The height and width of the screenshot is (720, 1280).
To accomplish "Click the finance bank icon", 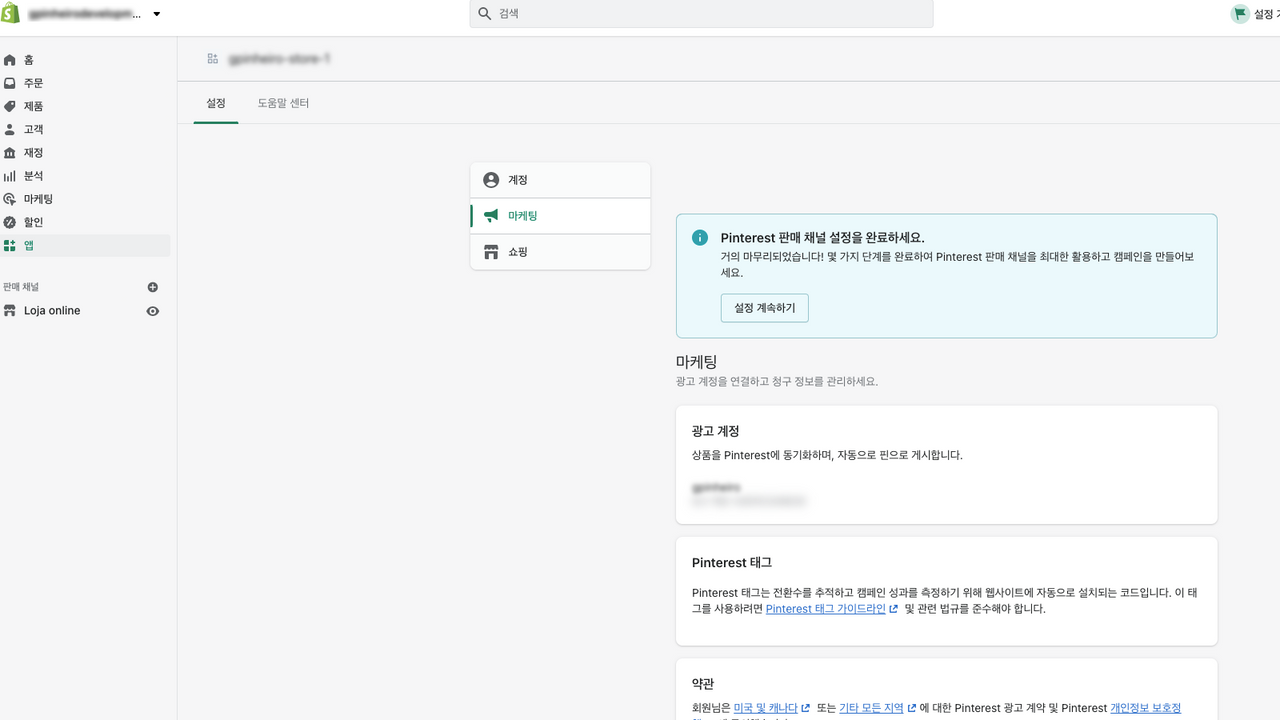I will (10, 152).
